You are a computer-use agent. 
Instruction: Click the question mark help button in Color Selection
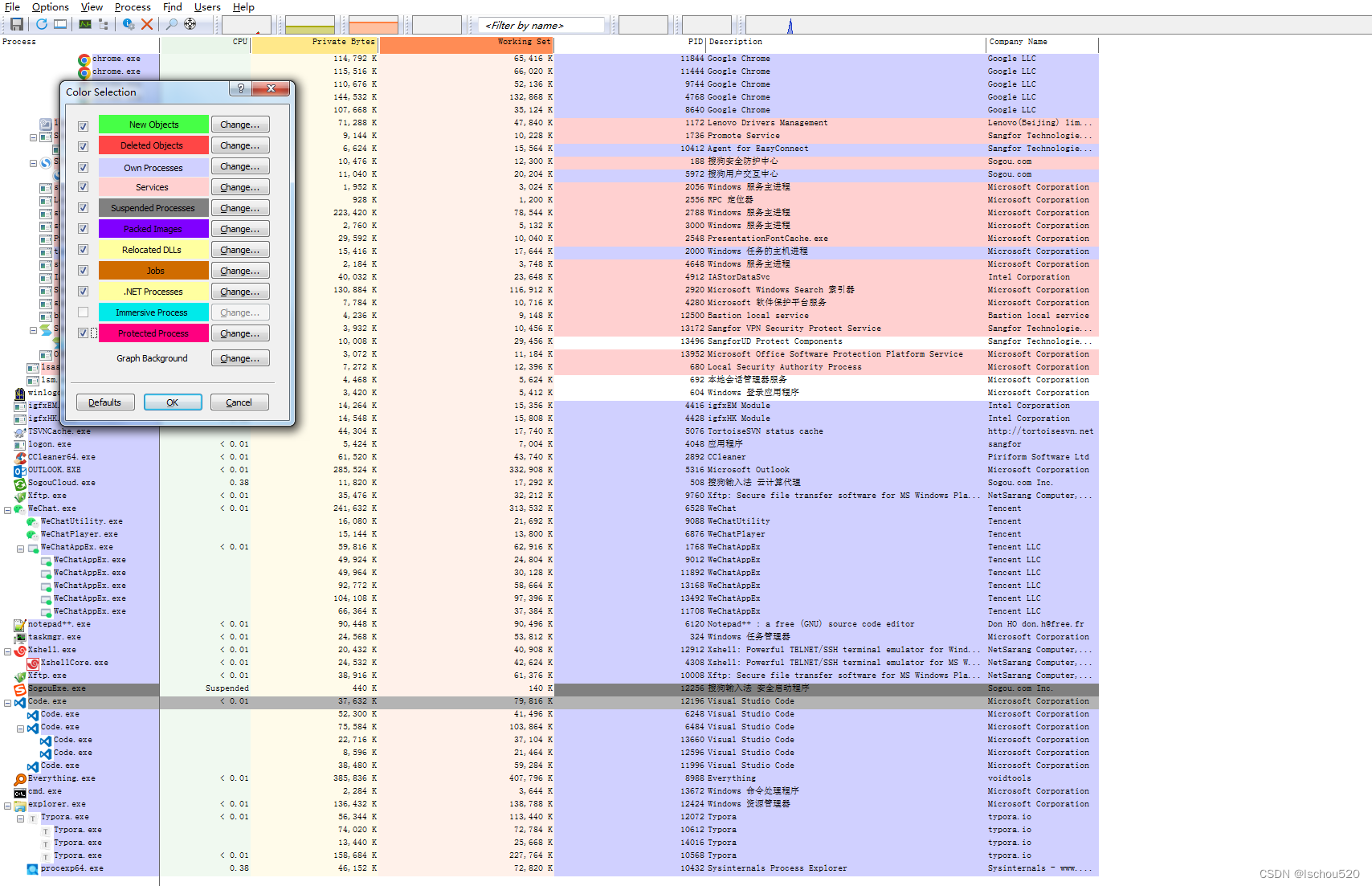(x=240, y=88)
